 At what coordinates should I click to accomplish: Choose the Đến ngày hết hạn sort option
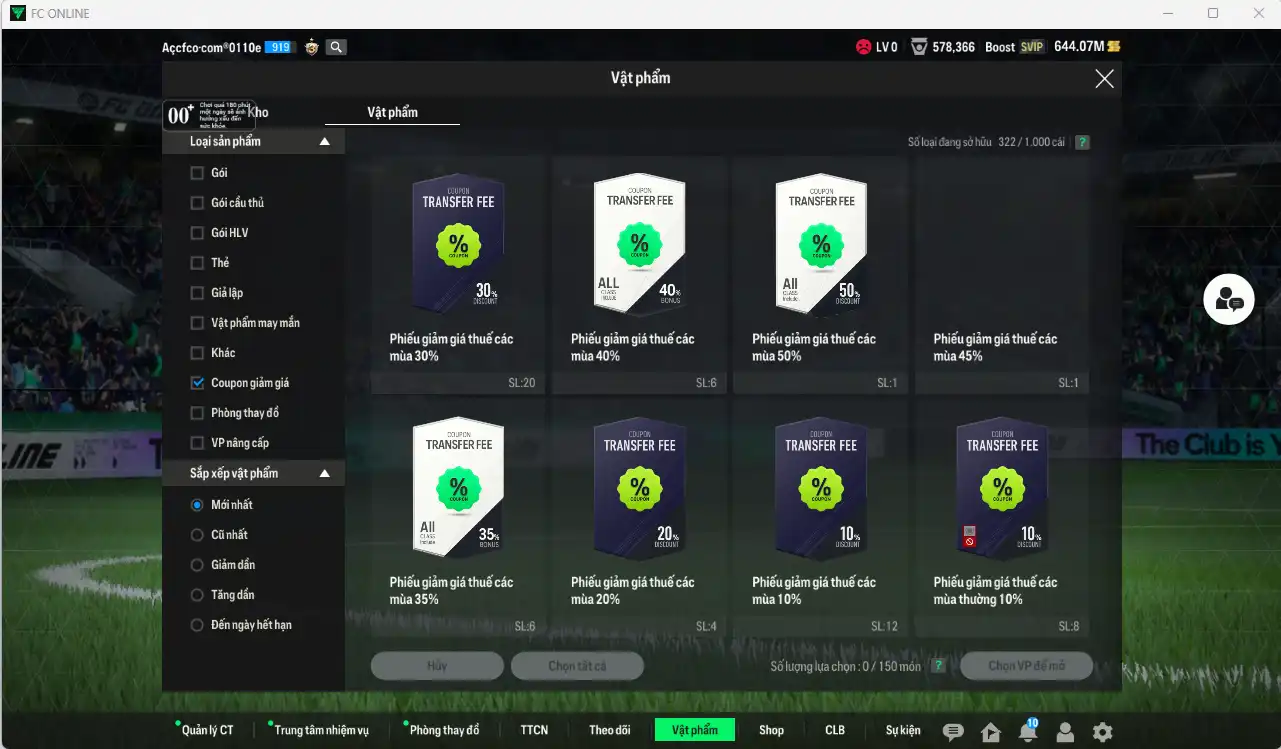pyautogui.click(x=197, y=625)
